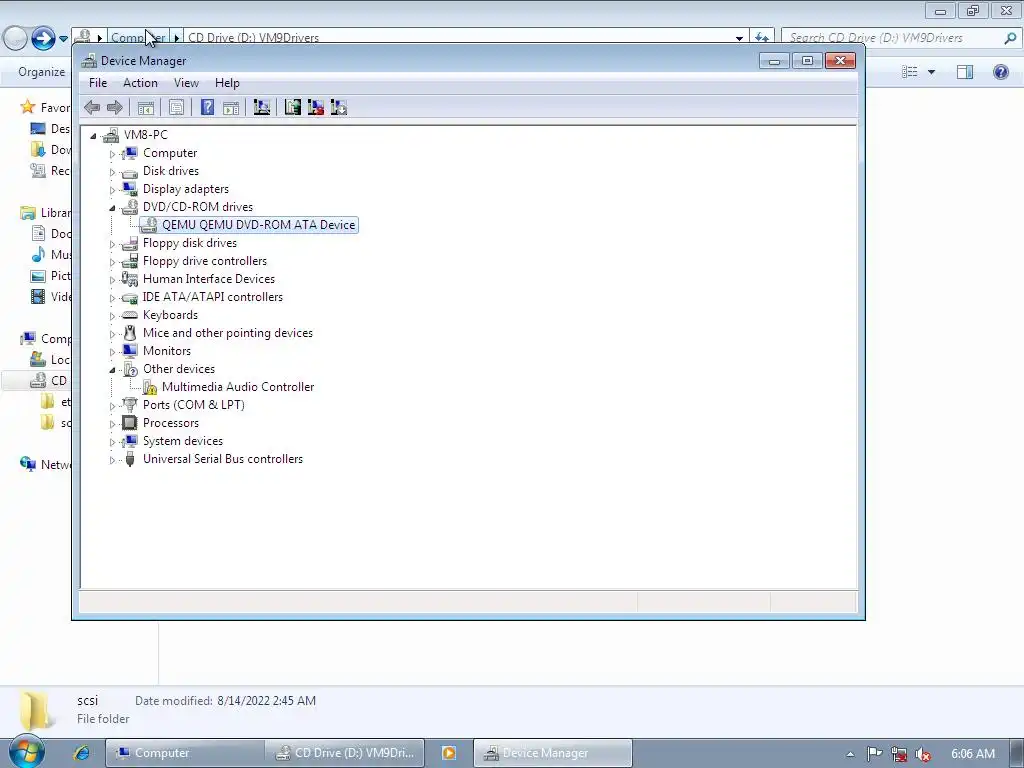Click the Explorer forward navigation button

point(43,38)
